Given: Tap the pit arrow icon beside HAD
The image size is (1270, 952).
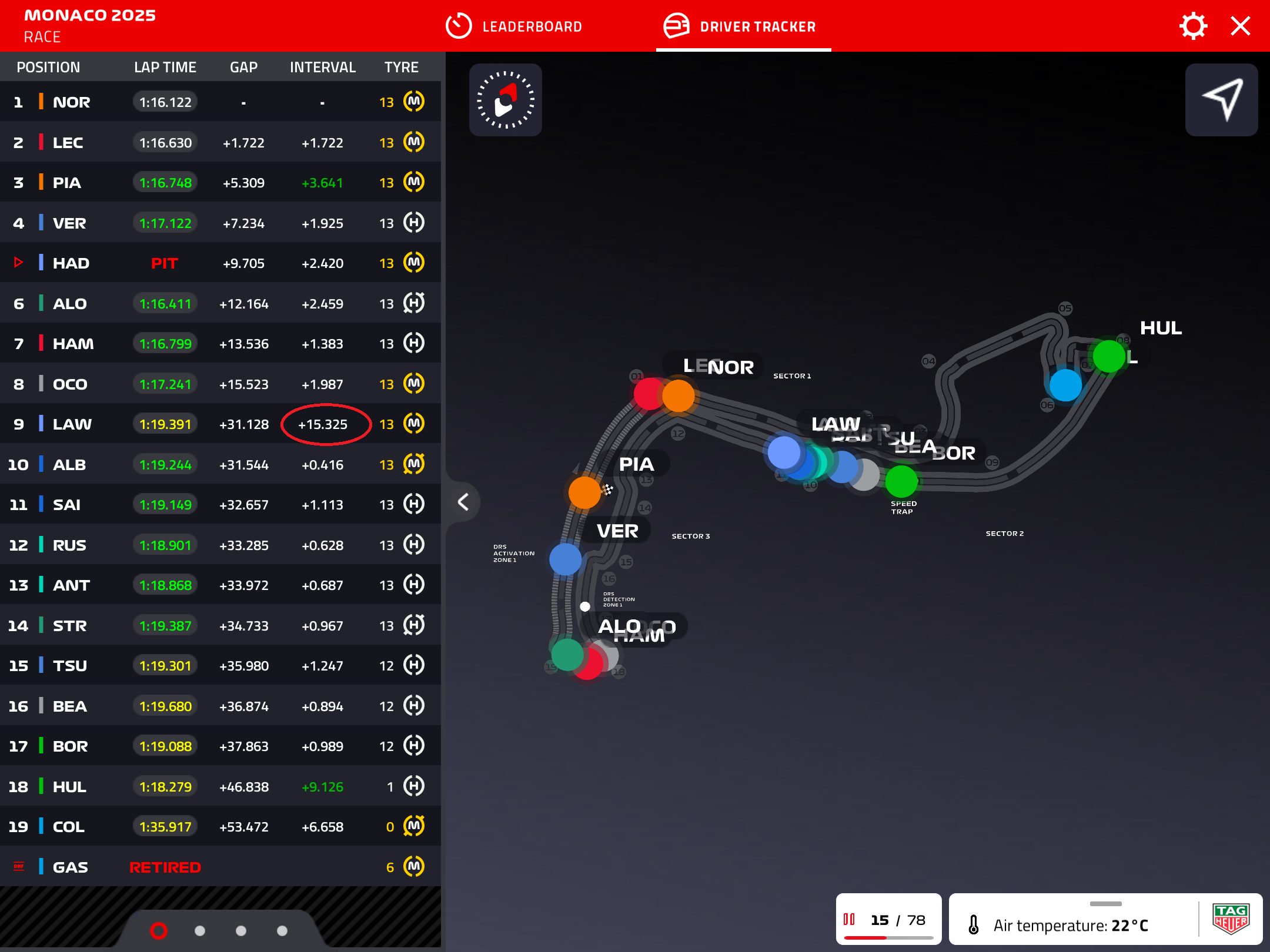Looking at the screenshot, I should coord(18,263).
